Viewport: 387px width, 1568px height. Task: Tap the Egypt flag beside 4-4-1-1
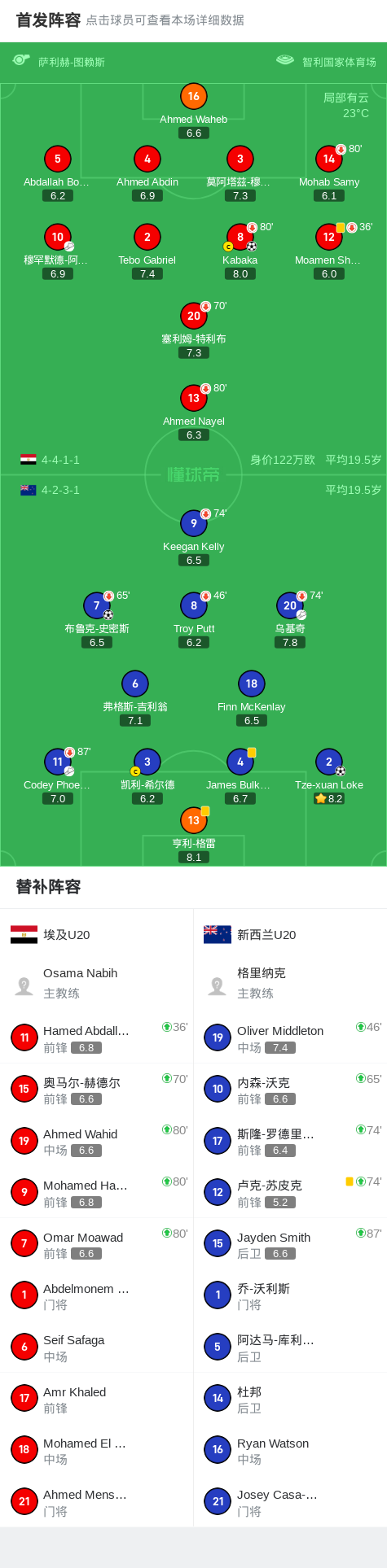(x=29, y=460)
